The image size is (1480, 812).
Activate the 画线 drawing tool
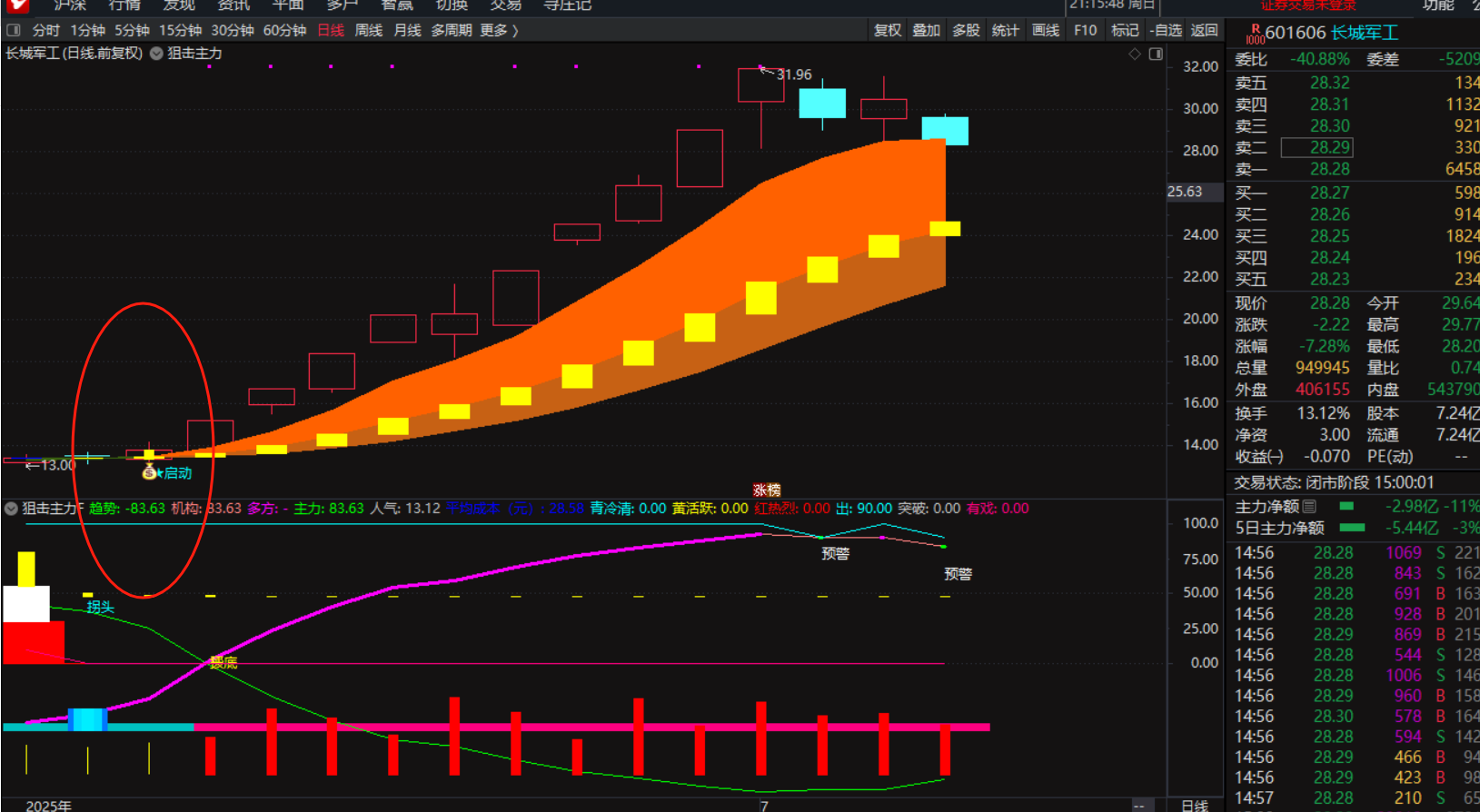[x=1046, y=30]
